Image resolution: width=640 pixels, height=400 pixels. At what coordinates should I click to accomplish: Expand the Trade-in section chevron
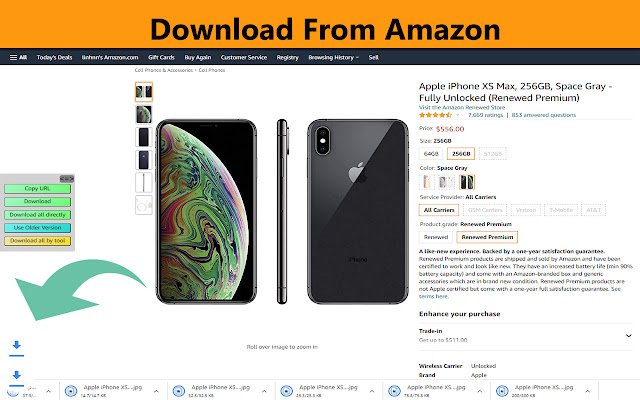click(x=629, y=336)
